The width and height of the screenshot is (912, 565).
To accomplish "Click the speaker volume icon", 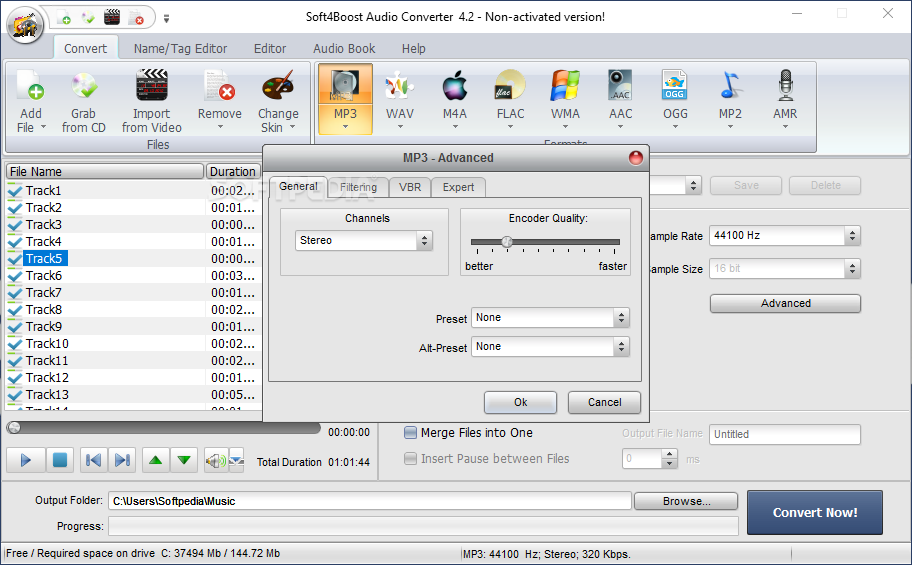I will coord(216,461).
